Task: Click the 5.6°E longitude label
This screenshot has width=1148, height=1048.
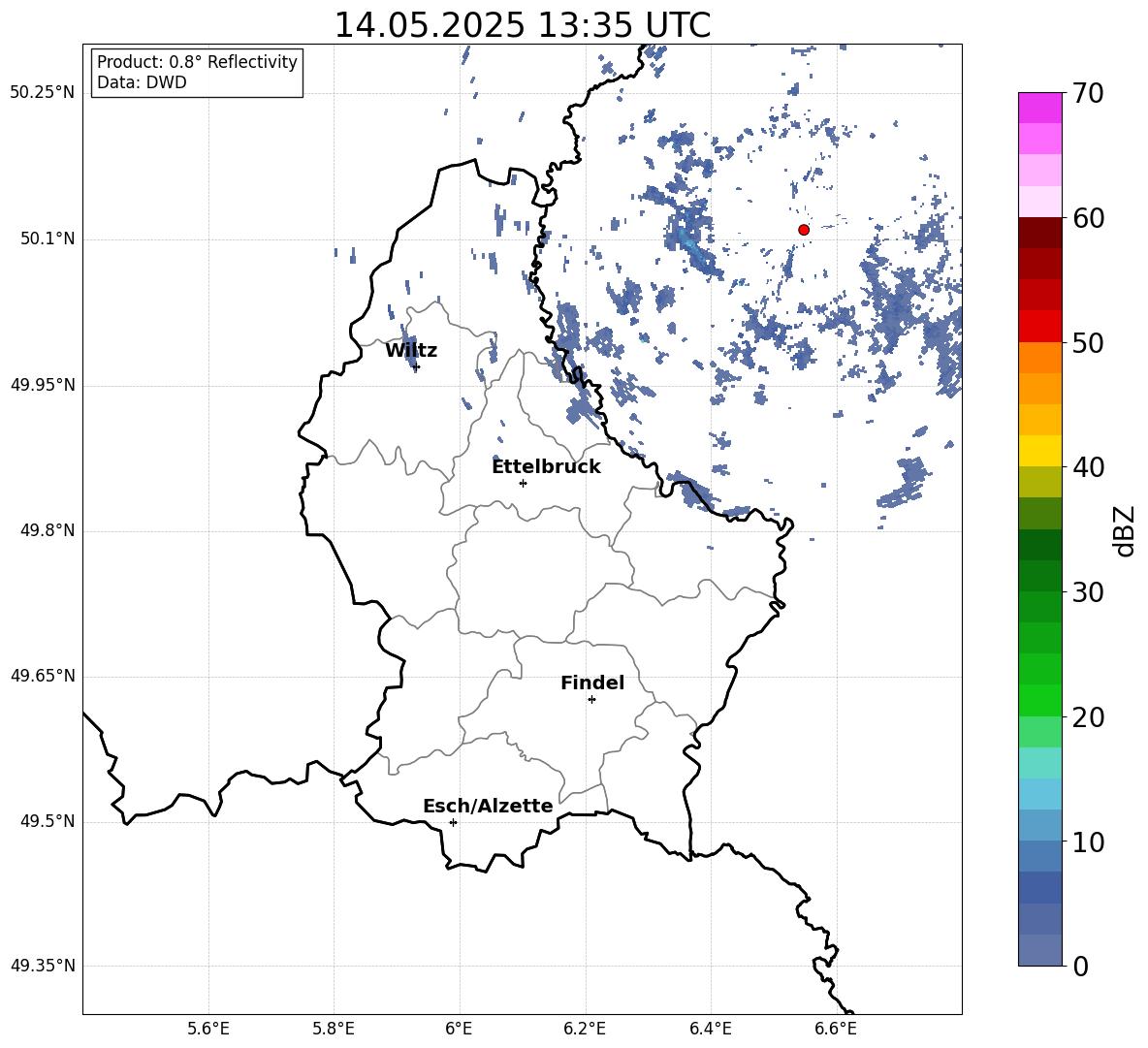Action: click(x=208, y=1029)
